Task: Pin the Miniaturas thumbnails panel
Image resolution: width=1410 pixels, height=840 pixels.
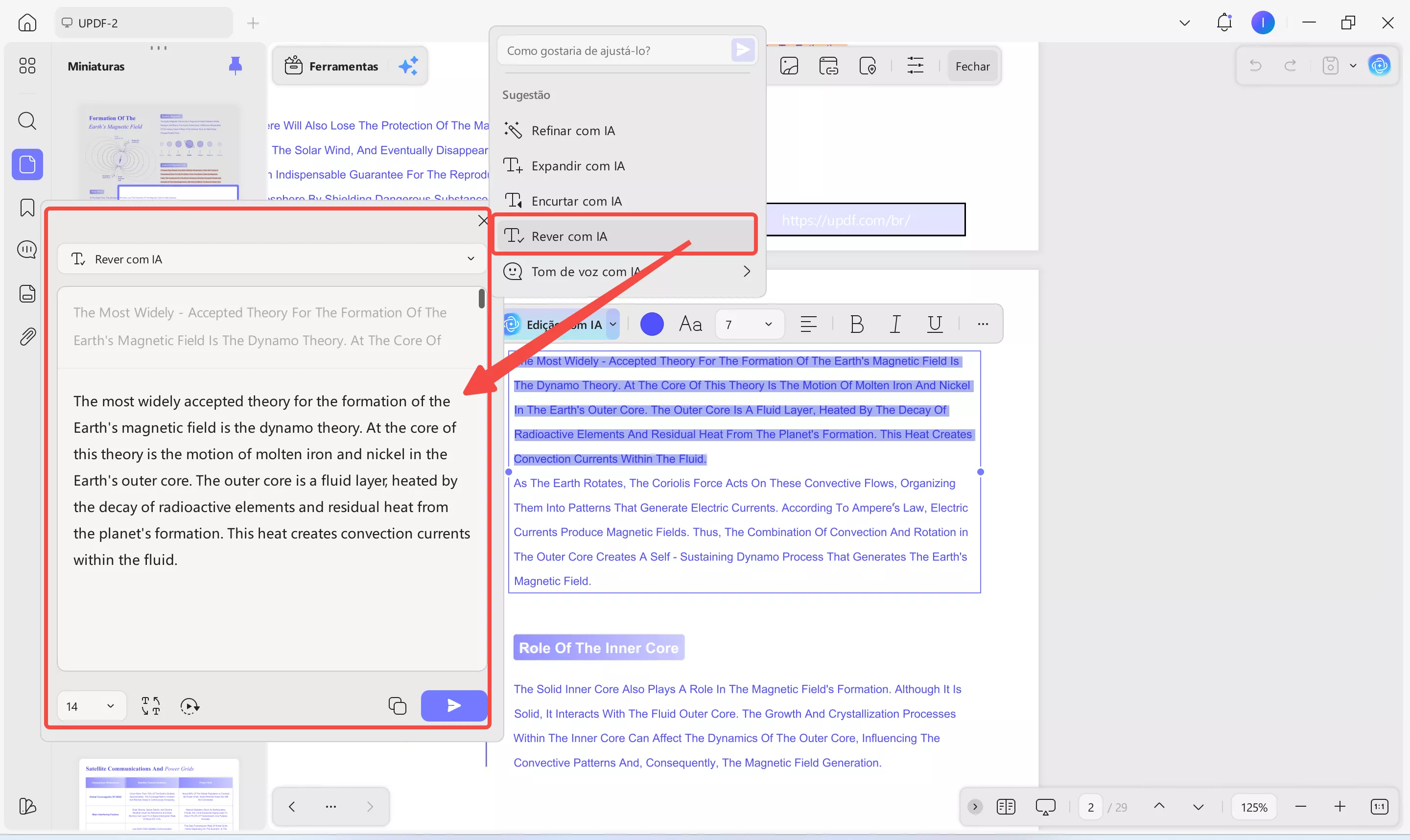Action: pyautogui.click(x=235, y=66)
